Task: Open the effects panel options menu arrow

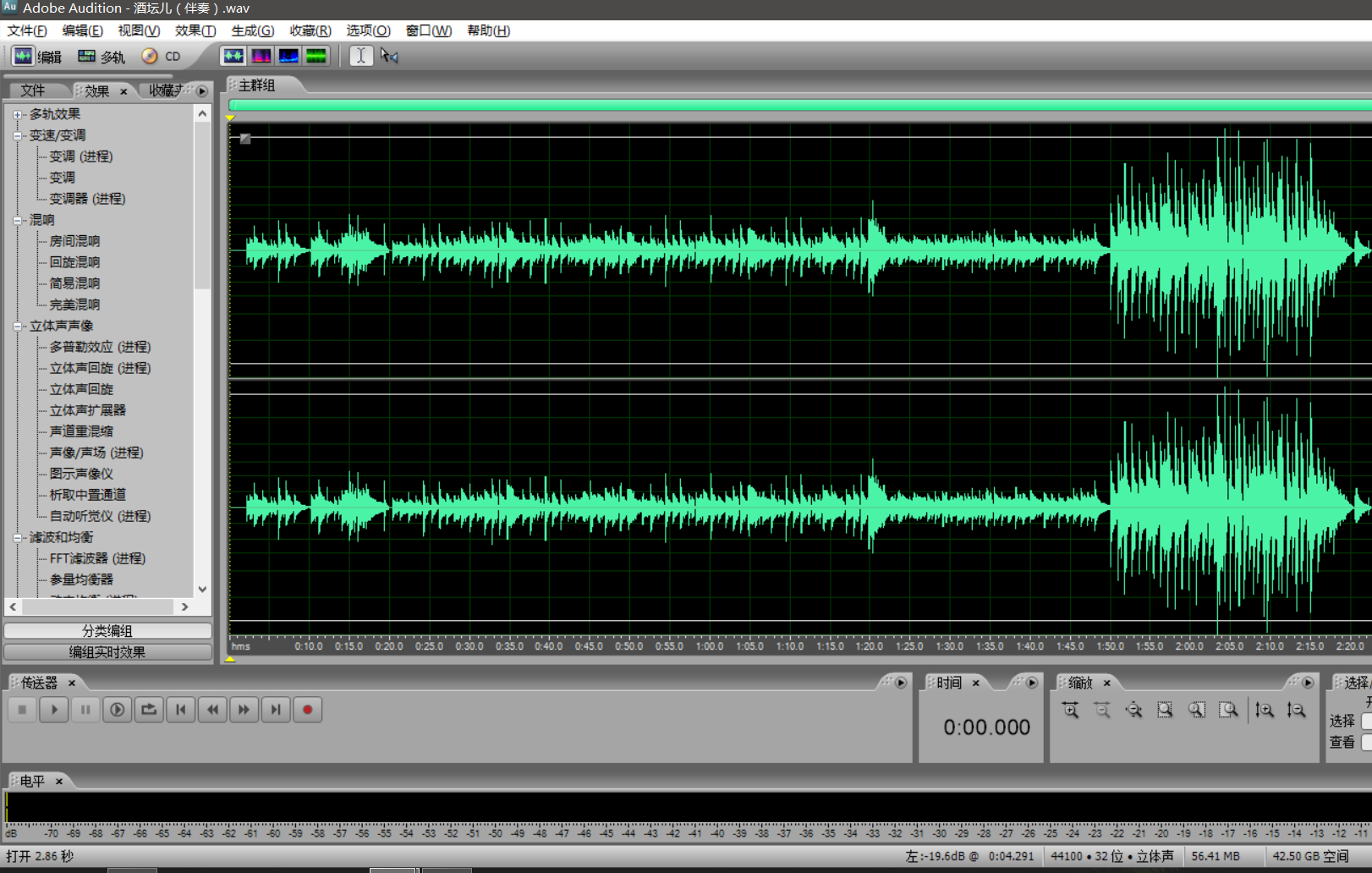Action: [202, 91]
